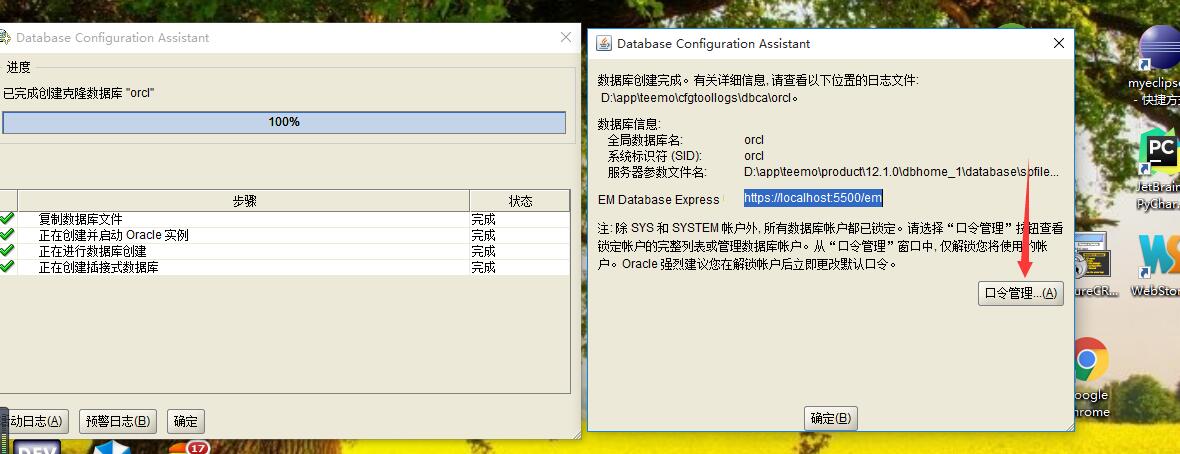Click the checkmark beside 正在创建插接式数据库
This screenshot has height=454, width=1180.
(8, 266)
